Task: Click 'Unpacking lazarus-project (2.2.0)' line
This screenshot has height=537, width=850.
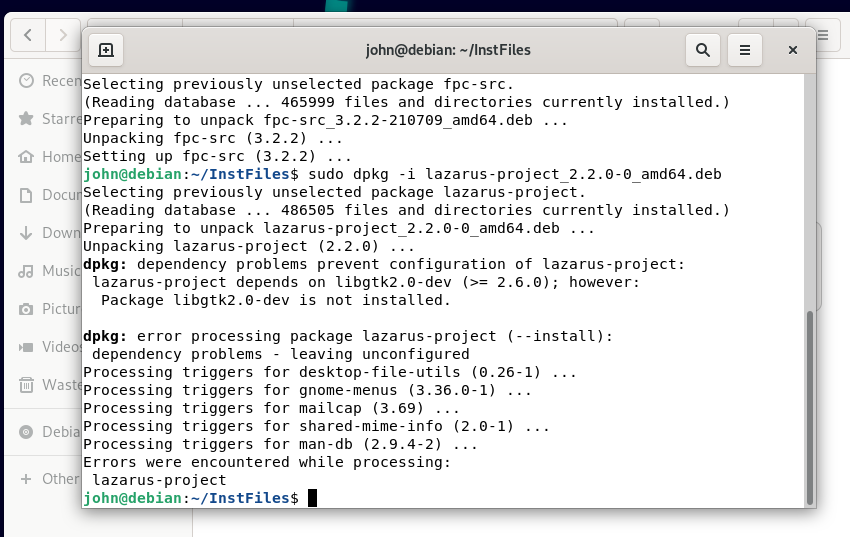Action: (249, 246)
